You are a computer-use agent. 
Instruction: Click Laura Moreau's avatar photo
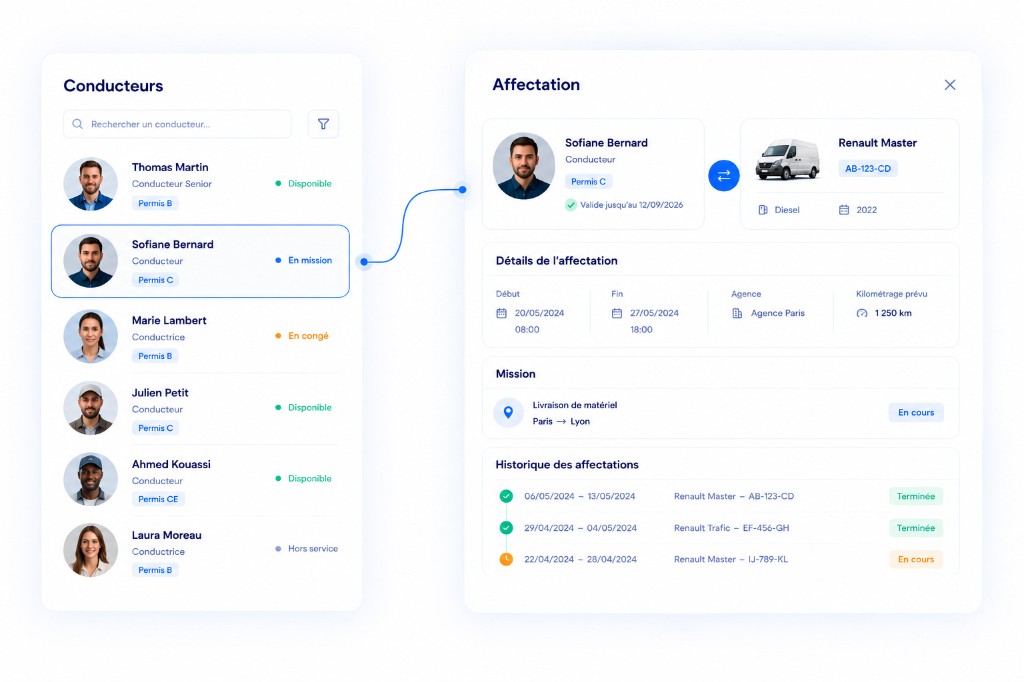click(91, 550)
